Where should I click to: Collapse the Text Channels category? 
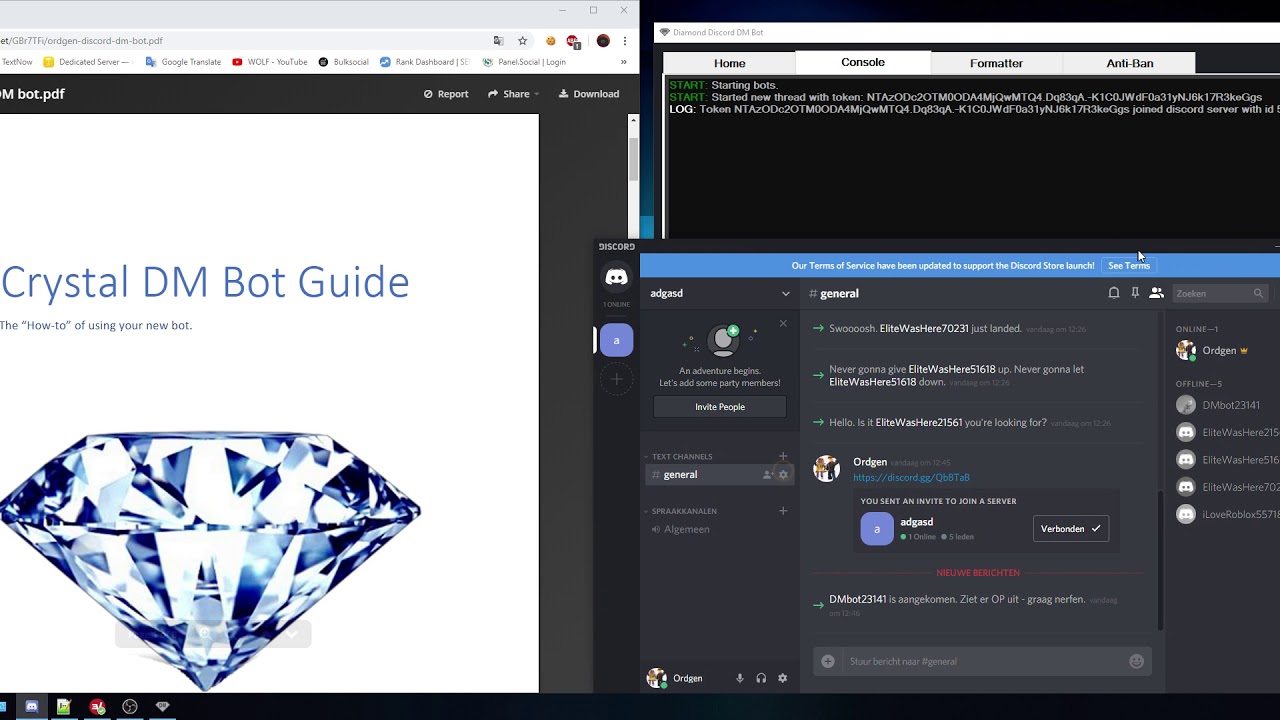tap(682, 456)
